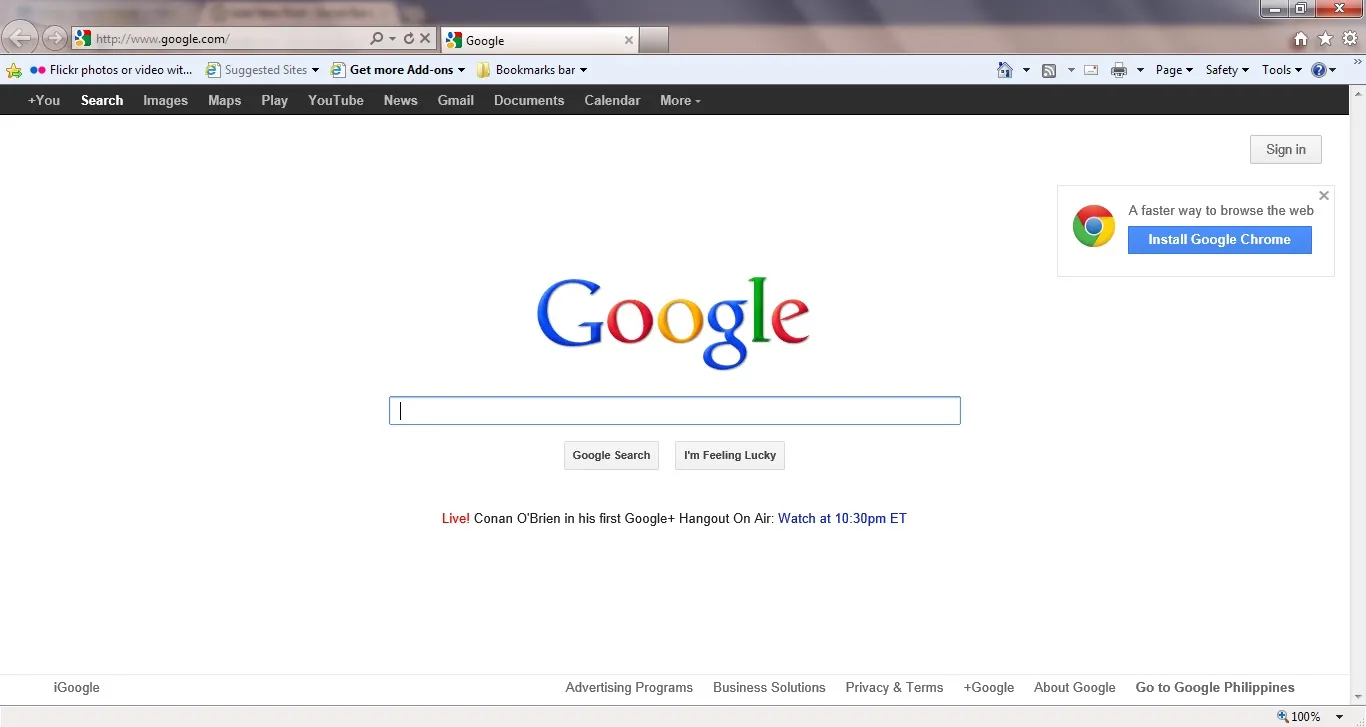Click Install Google Chrome button
1366x727 pixels.
[1220, 240]
